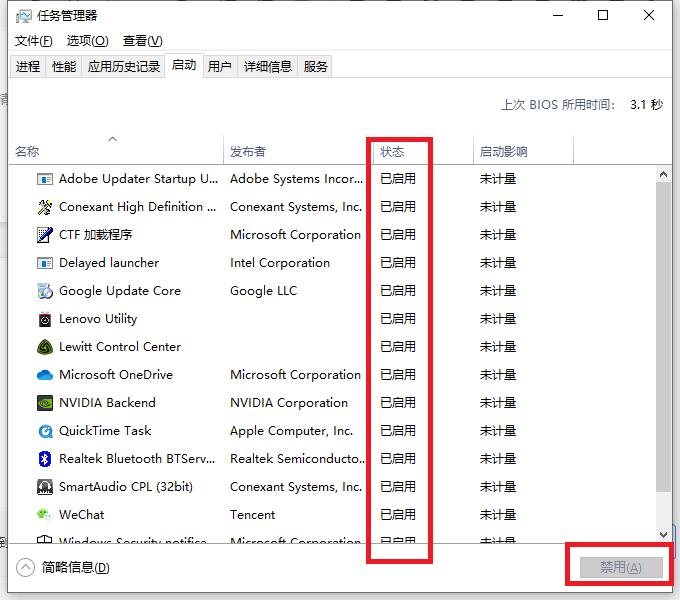Click 已启用 status in the WeChat row

pyautogui.click(x=398, y=515)
